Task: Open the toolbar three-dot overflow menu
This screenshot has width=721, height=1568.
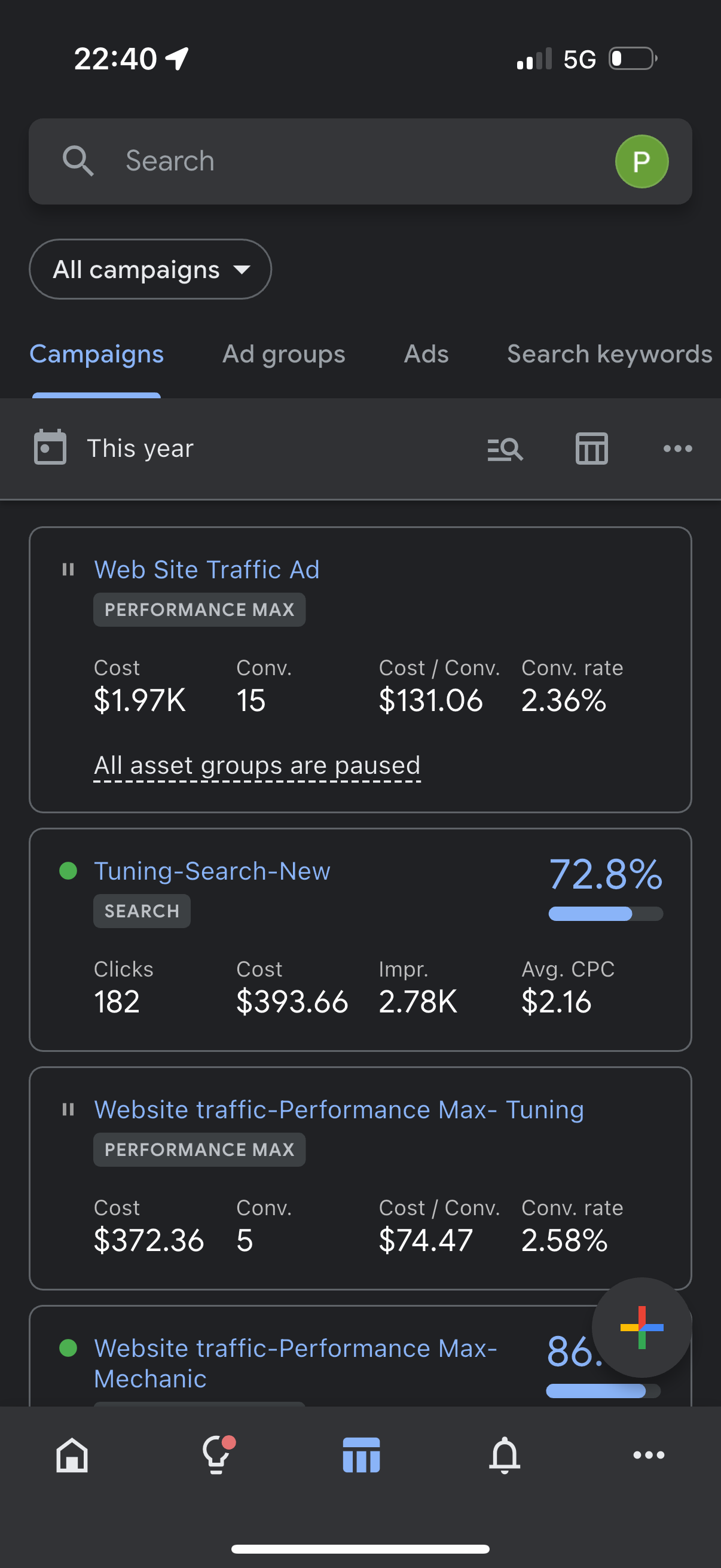Action: (677, 449)
